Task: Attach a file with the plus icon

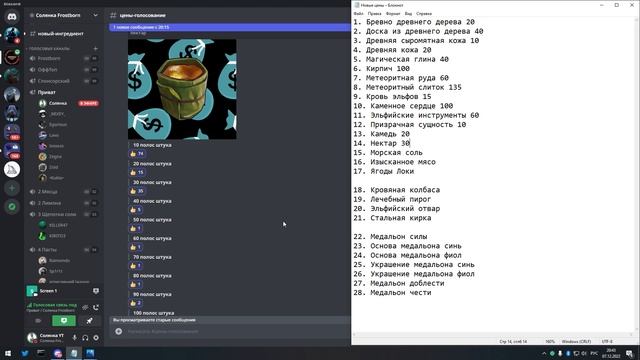Action: [x=118, y=331]
